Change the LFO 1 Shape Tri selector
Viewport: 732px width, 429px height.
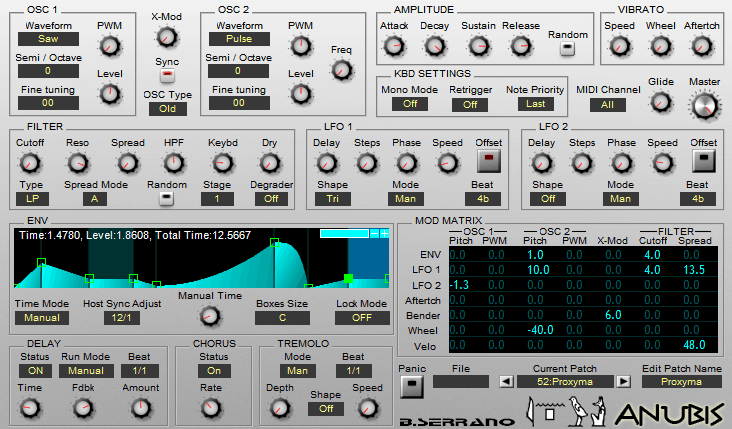click(x=332, y=199)
